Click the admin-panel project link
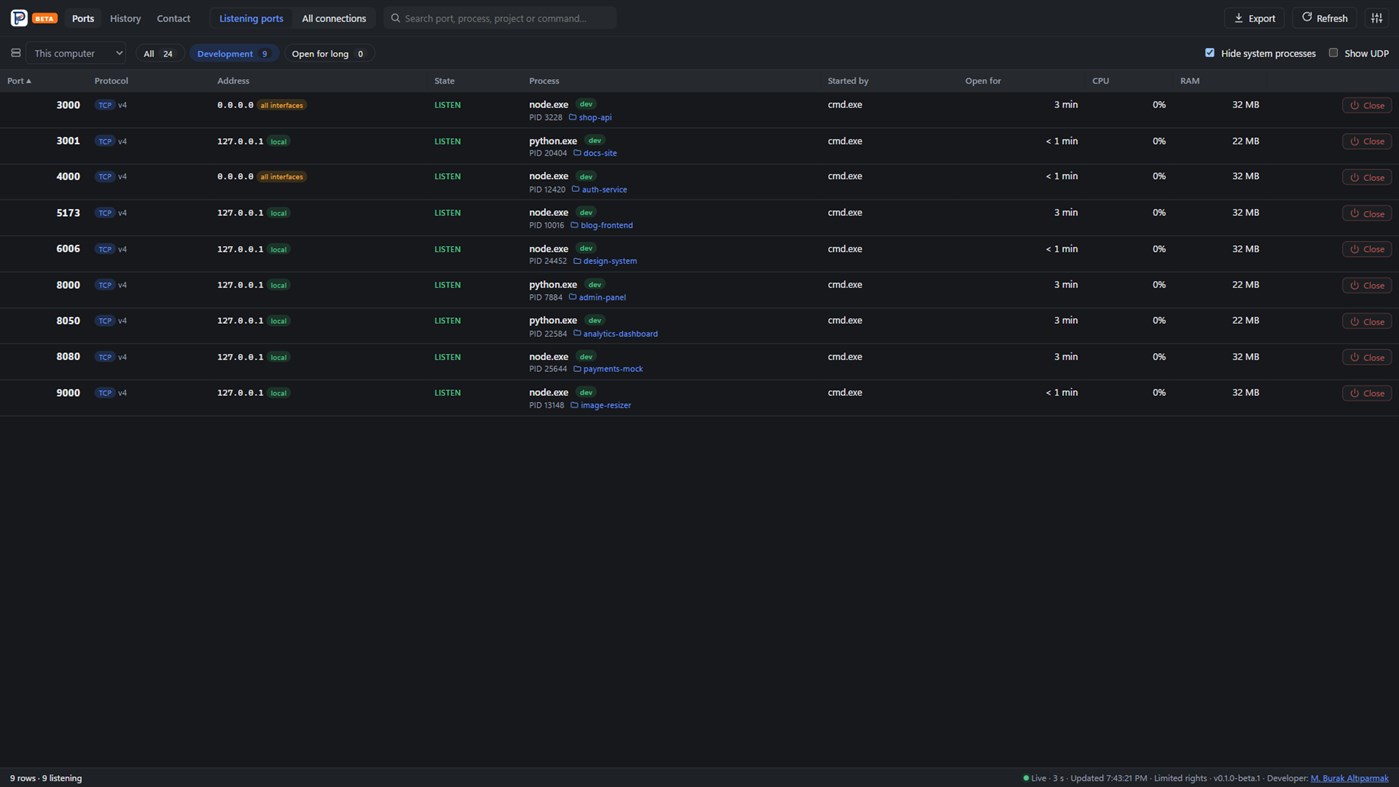The width and height of the screenshot is (1399, 787). click(x=597, y=297)
